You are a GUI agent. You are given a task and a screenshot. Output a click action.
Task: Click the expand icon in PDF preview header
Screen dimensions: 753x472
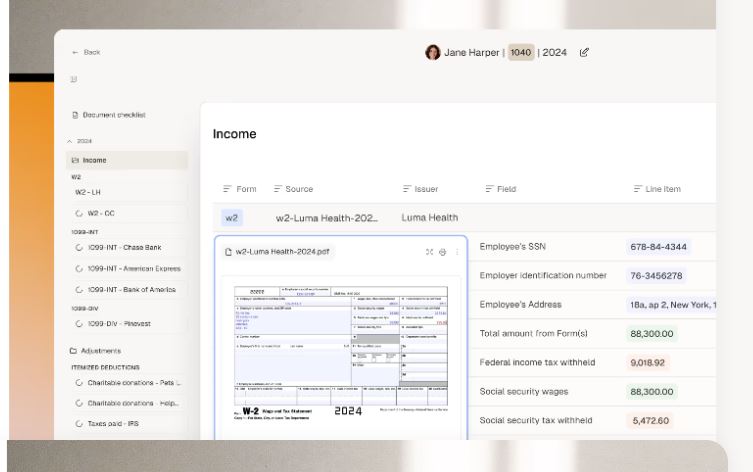[x=430, y=252]
